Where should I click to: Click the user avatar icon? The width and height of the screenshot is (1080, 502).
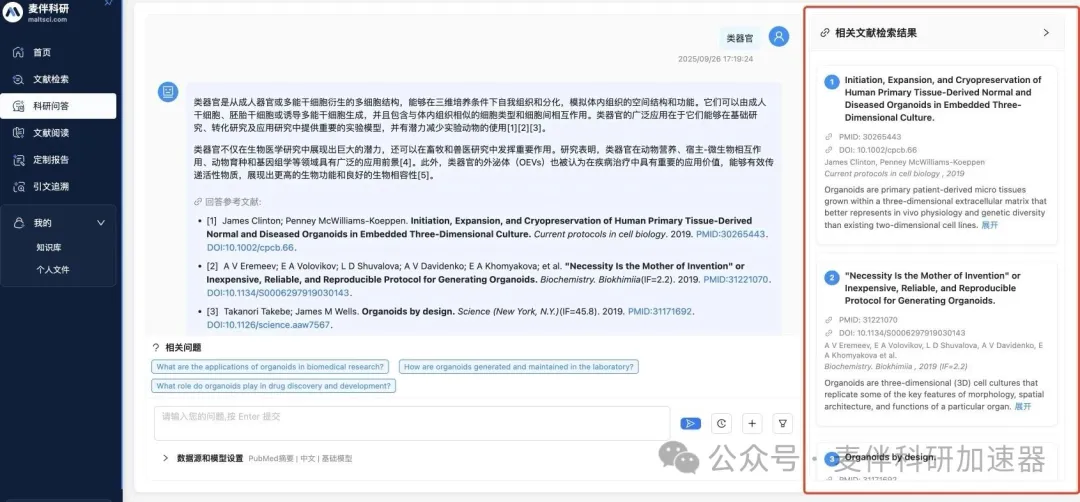pos(779,37)
